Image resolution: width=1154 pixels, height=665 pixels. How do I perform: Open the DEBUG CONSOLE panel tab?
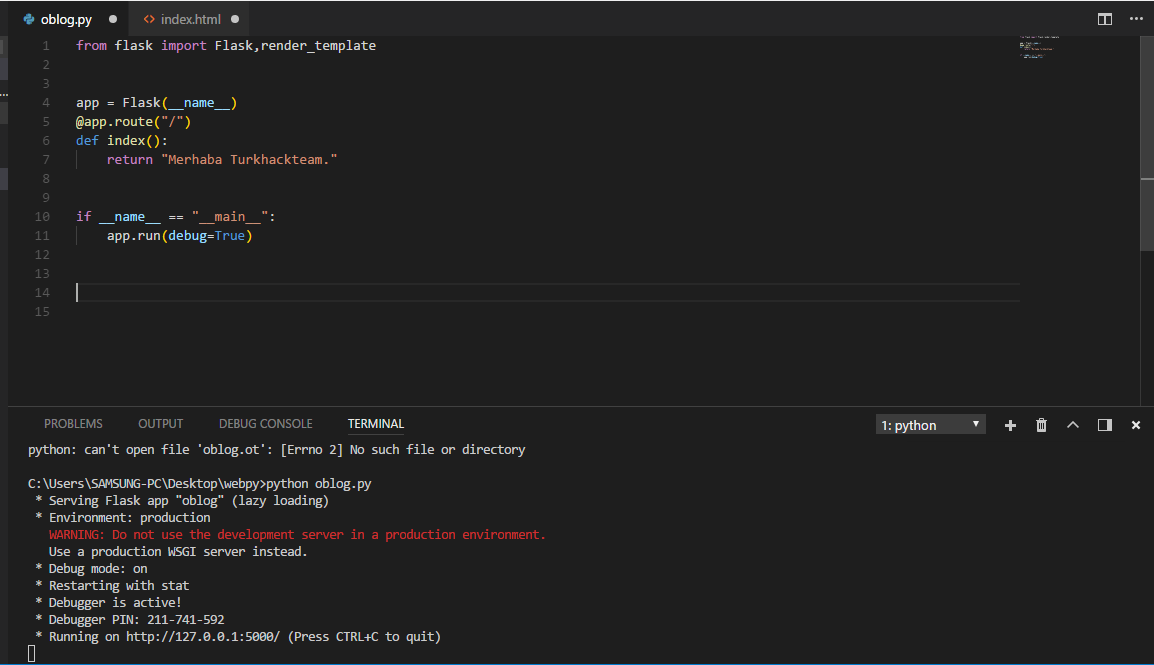point(266,424)
